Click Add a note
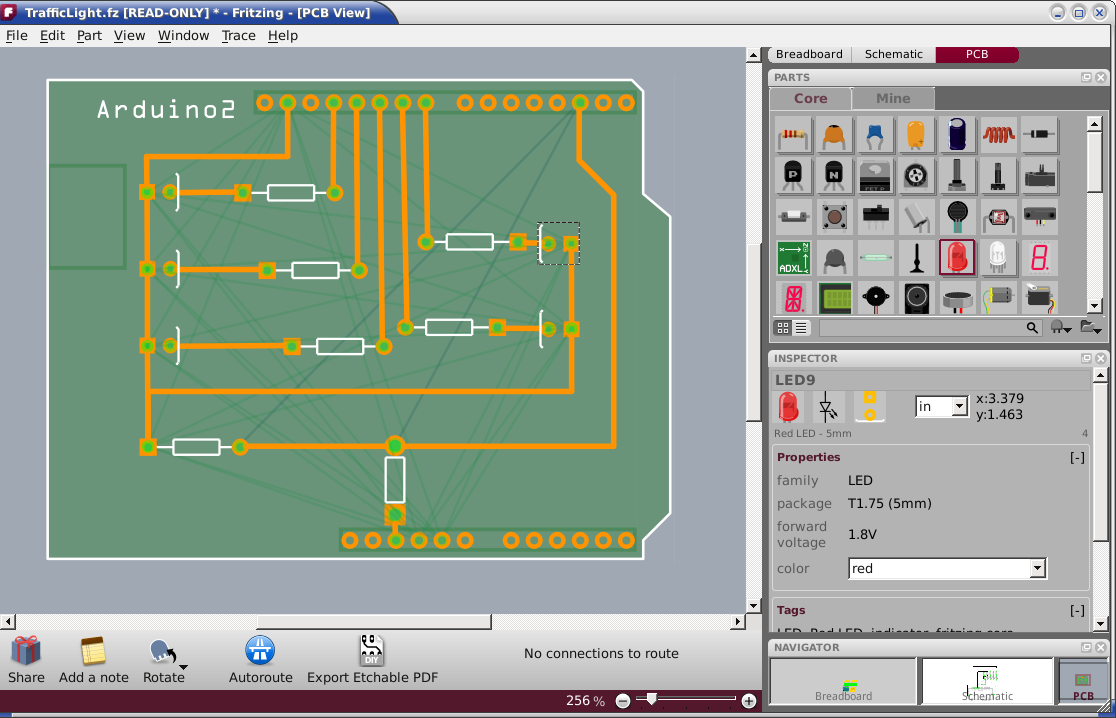 pos(93,660)
